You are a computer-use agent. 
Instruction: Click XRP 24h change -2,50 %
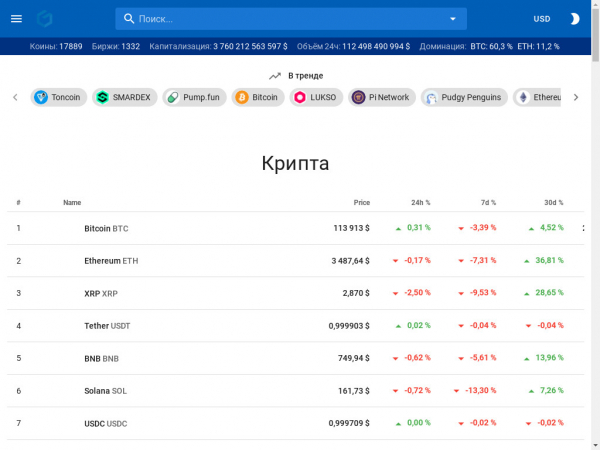point(417,293)
